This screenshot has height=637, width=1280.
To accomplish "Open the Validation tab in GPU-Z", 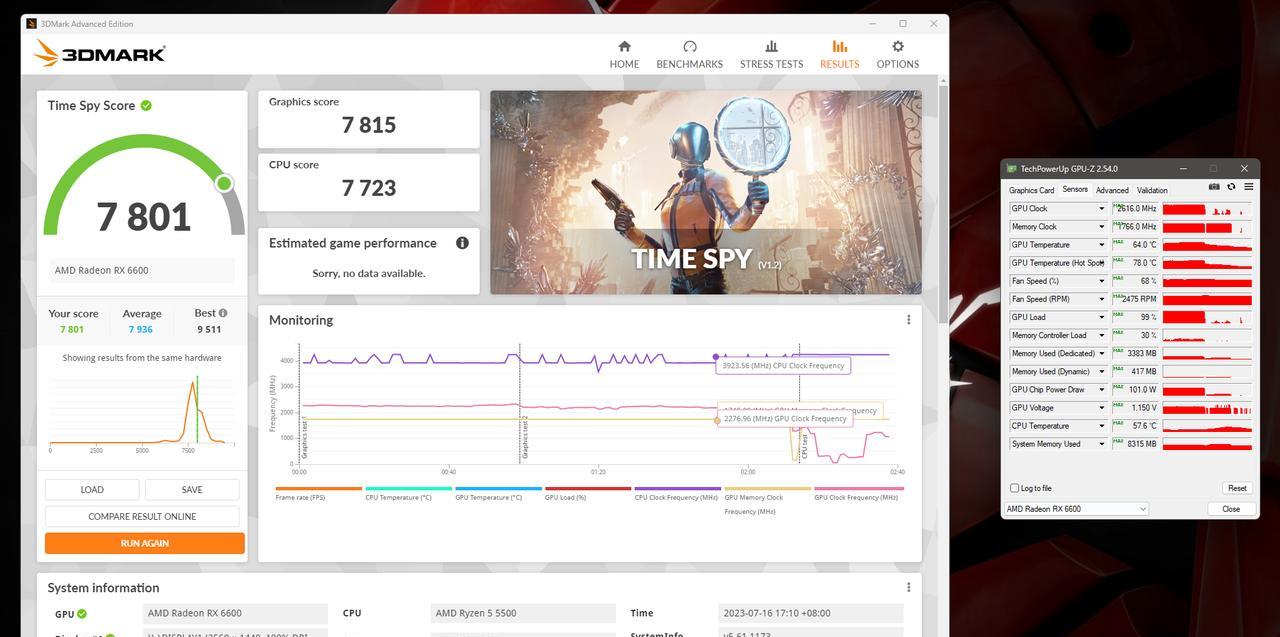I will (1152, 190).
